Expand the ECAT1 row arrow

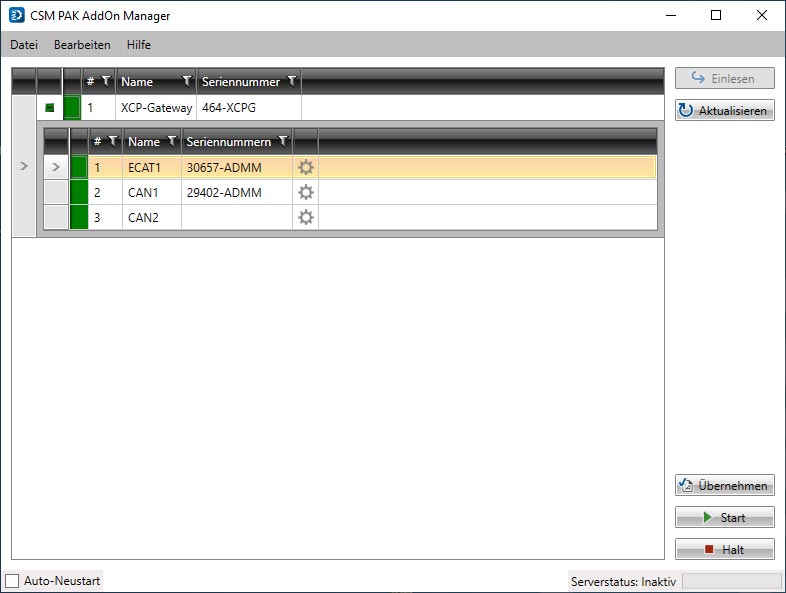pyautogui.click(x=56, y=167)
